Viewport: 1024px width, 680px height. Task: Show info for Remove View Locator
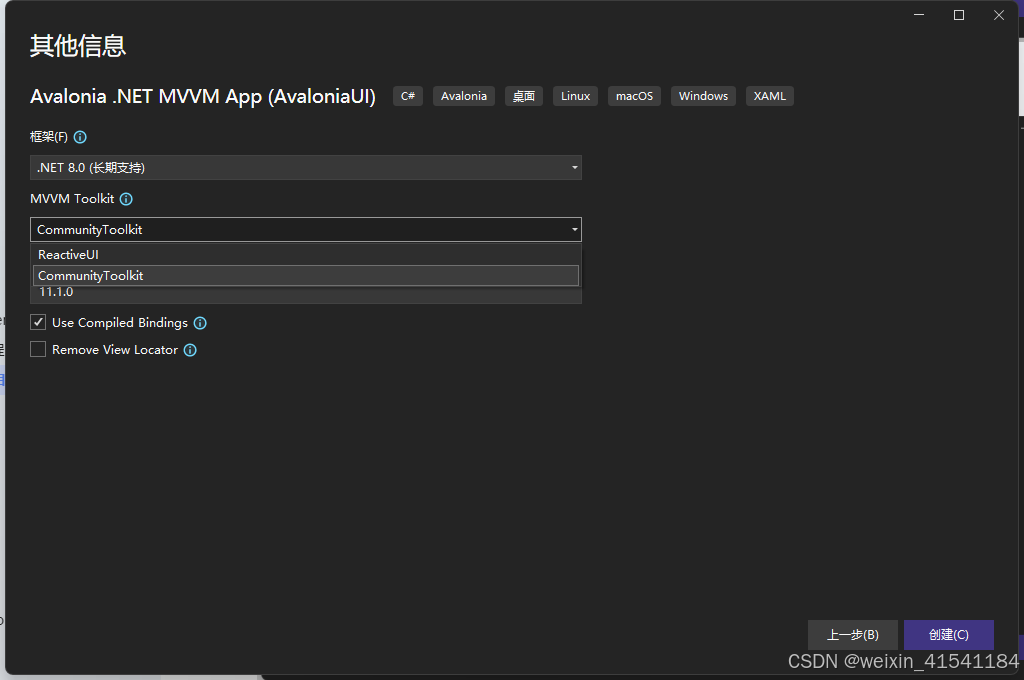point(190,350)
